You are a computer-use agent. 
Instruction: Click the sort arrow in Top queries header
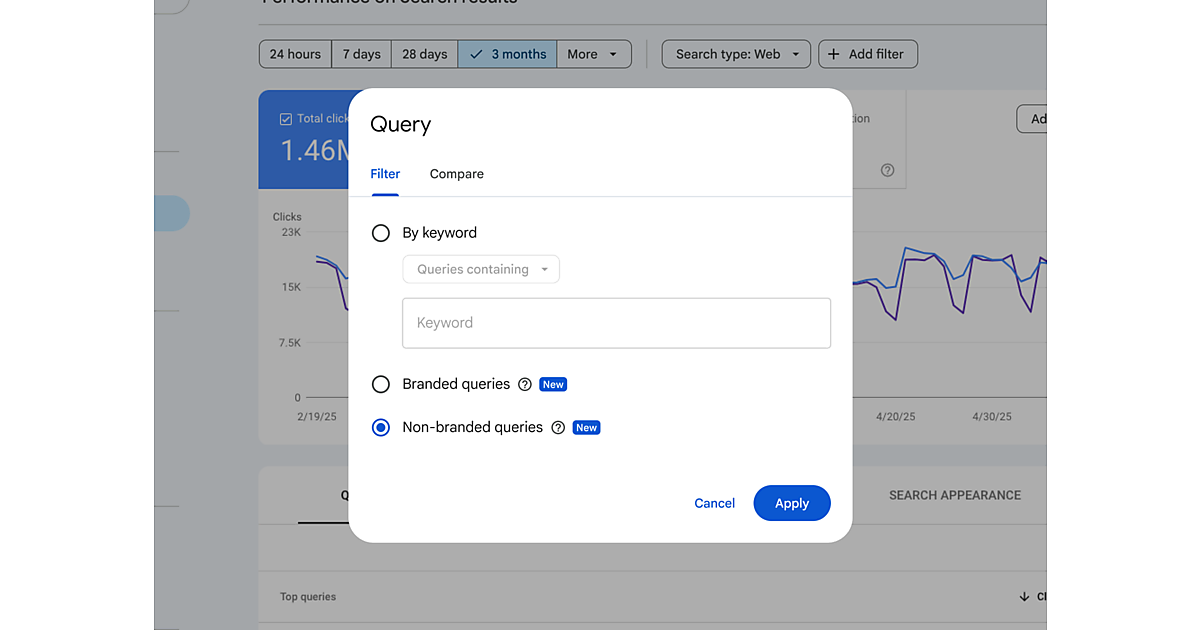tap(1024, 597)
